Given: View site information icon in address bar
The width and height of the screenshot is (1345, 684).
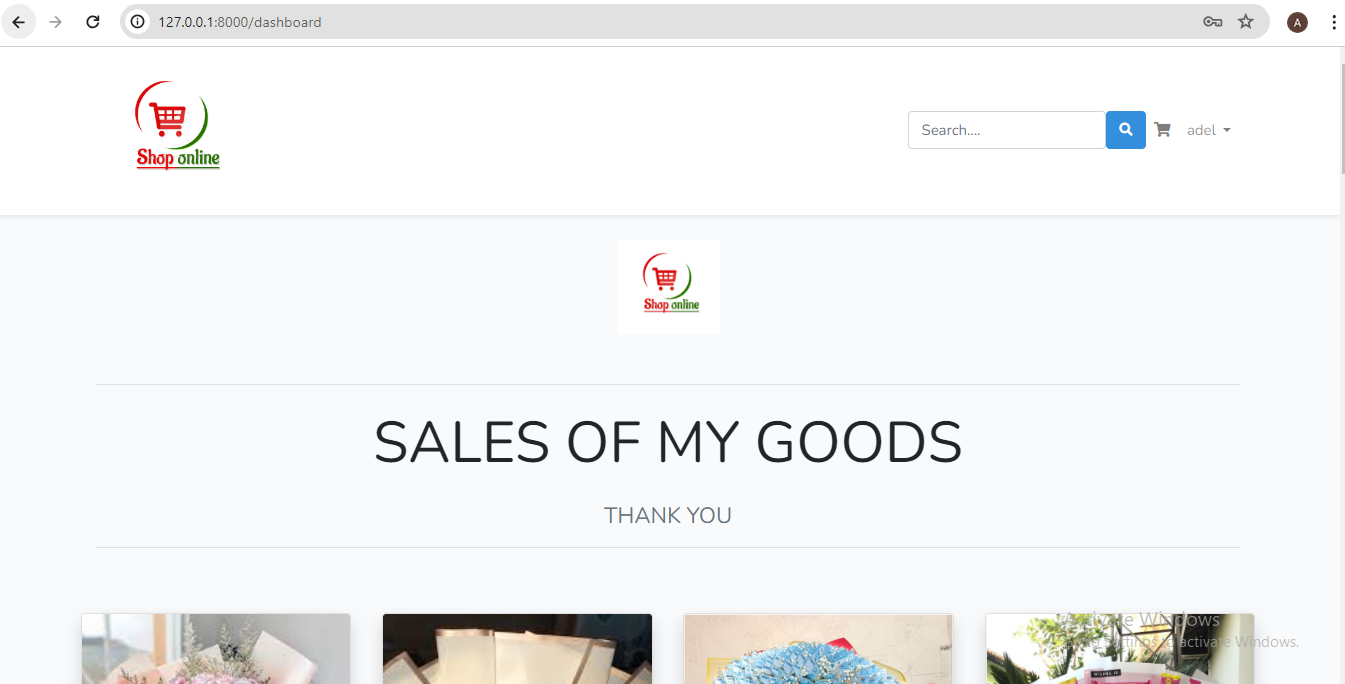Looking at the screenshot, I should pos(139,22).
